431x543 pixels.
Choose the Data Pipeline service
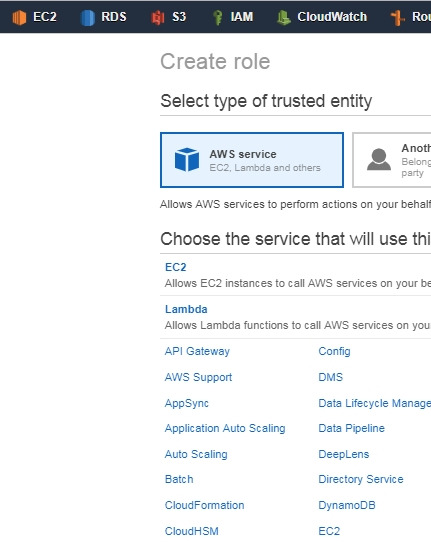[x=351, y=428]
